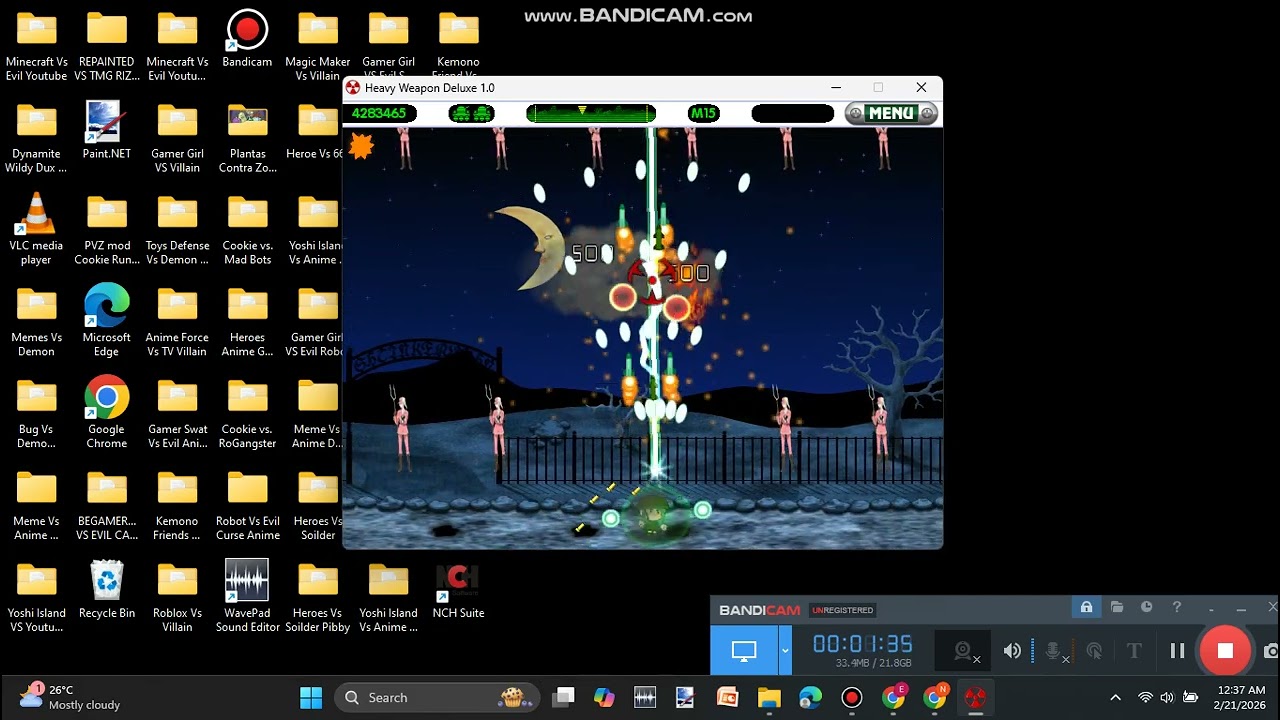Select the Bandicam text overlay tool
Image resolution: width=1280 pixels, height=720 pixels.
pos(1134,651)
